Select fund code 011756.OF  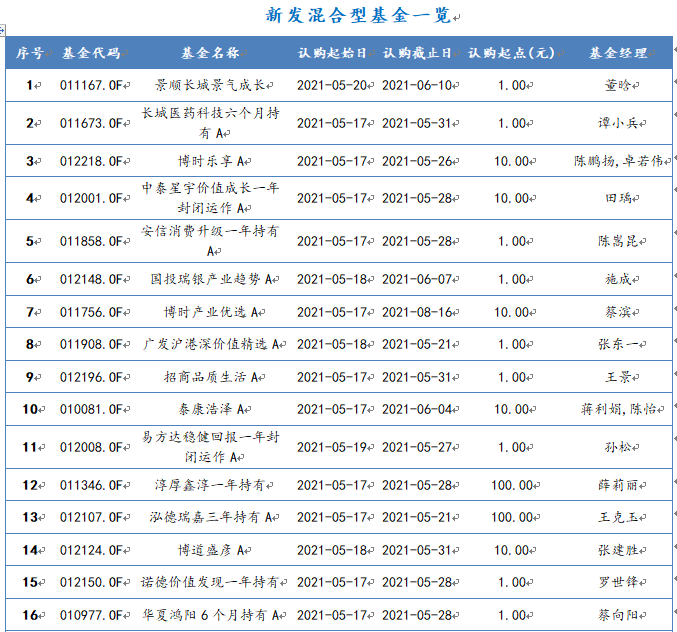(92, 313)
